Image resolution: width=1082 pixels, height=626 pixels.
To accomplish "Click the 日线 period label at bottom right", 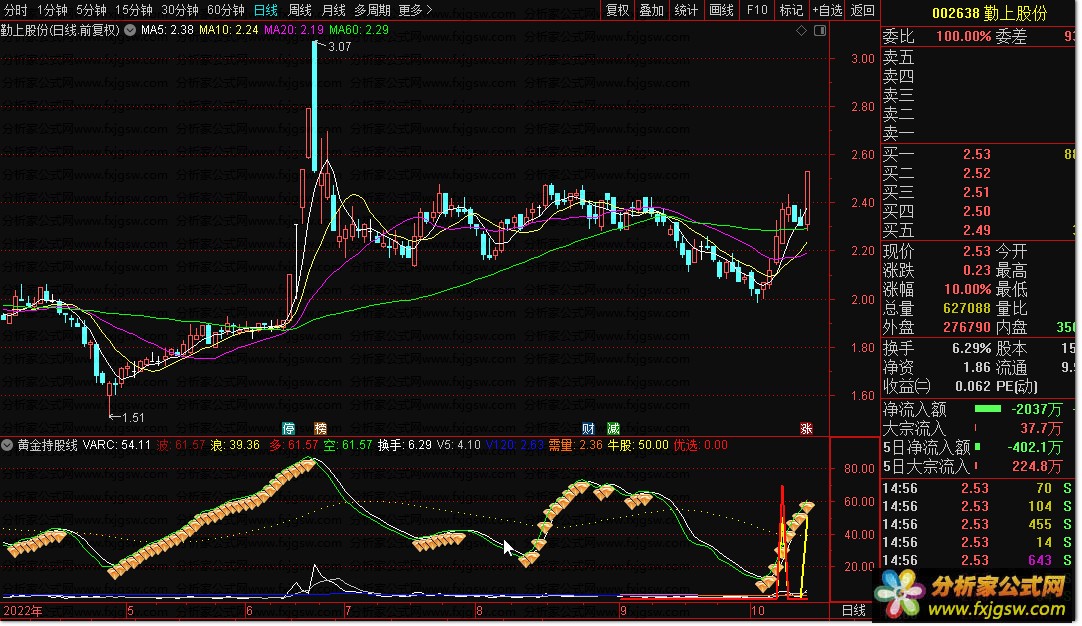I will point(854,610).
